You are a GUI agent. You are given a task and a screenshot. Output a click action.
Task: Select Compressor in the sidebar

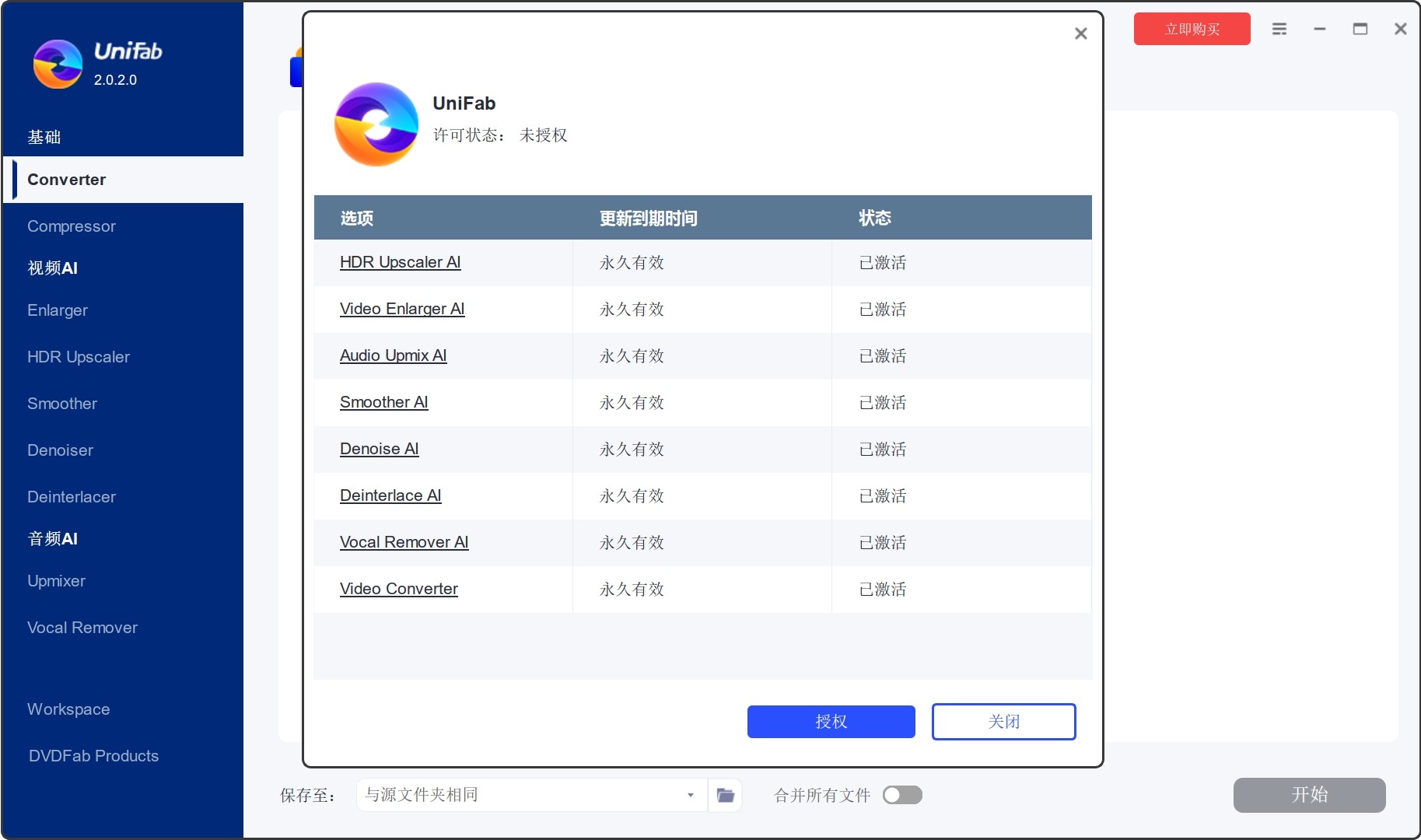tap(123, 226)
